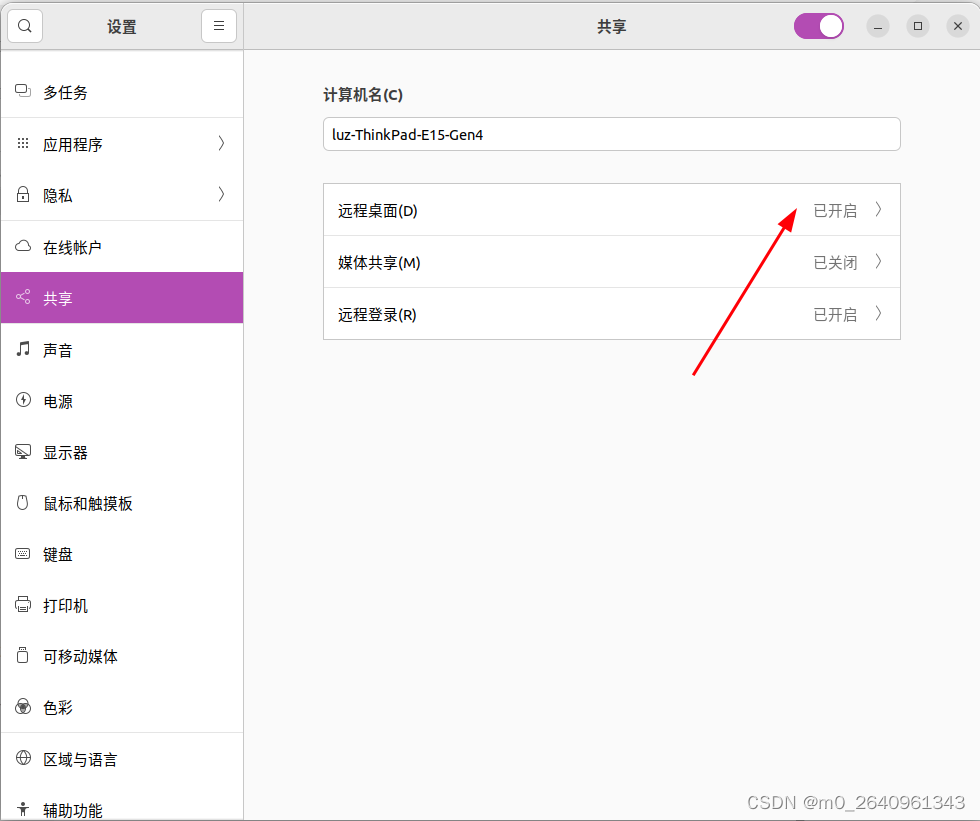The height and width of the screenshot is (821, 980).
Task: Open 远程登录 row chevron
Action: [878, 313]
